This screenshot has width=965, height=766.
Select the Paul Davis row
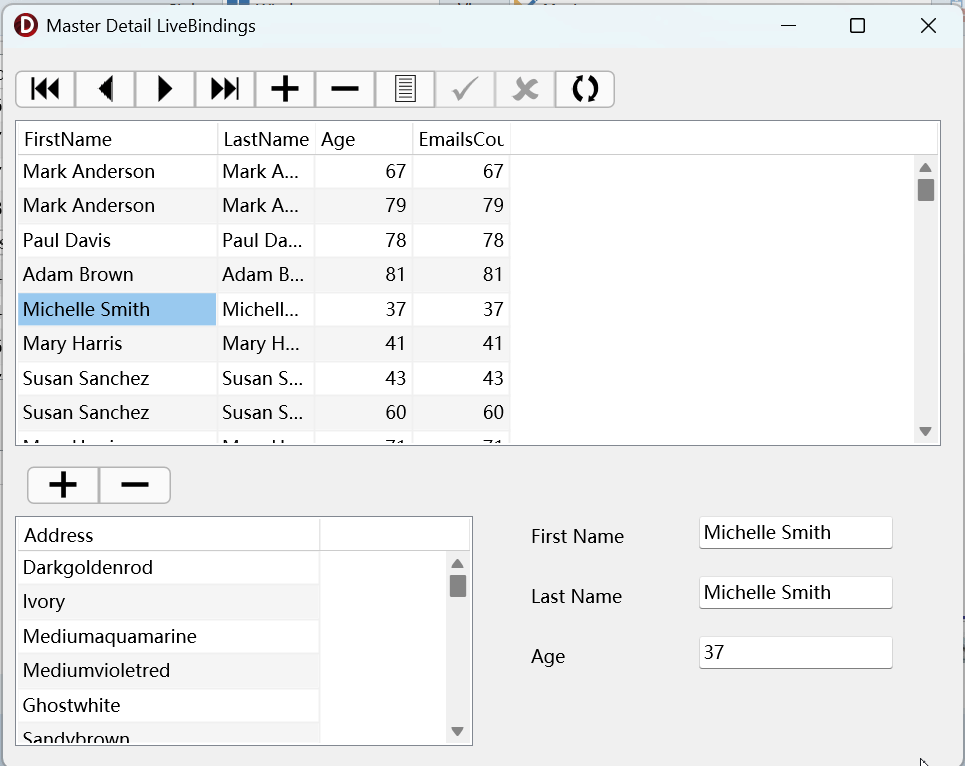pos(263,240)
